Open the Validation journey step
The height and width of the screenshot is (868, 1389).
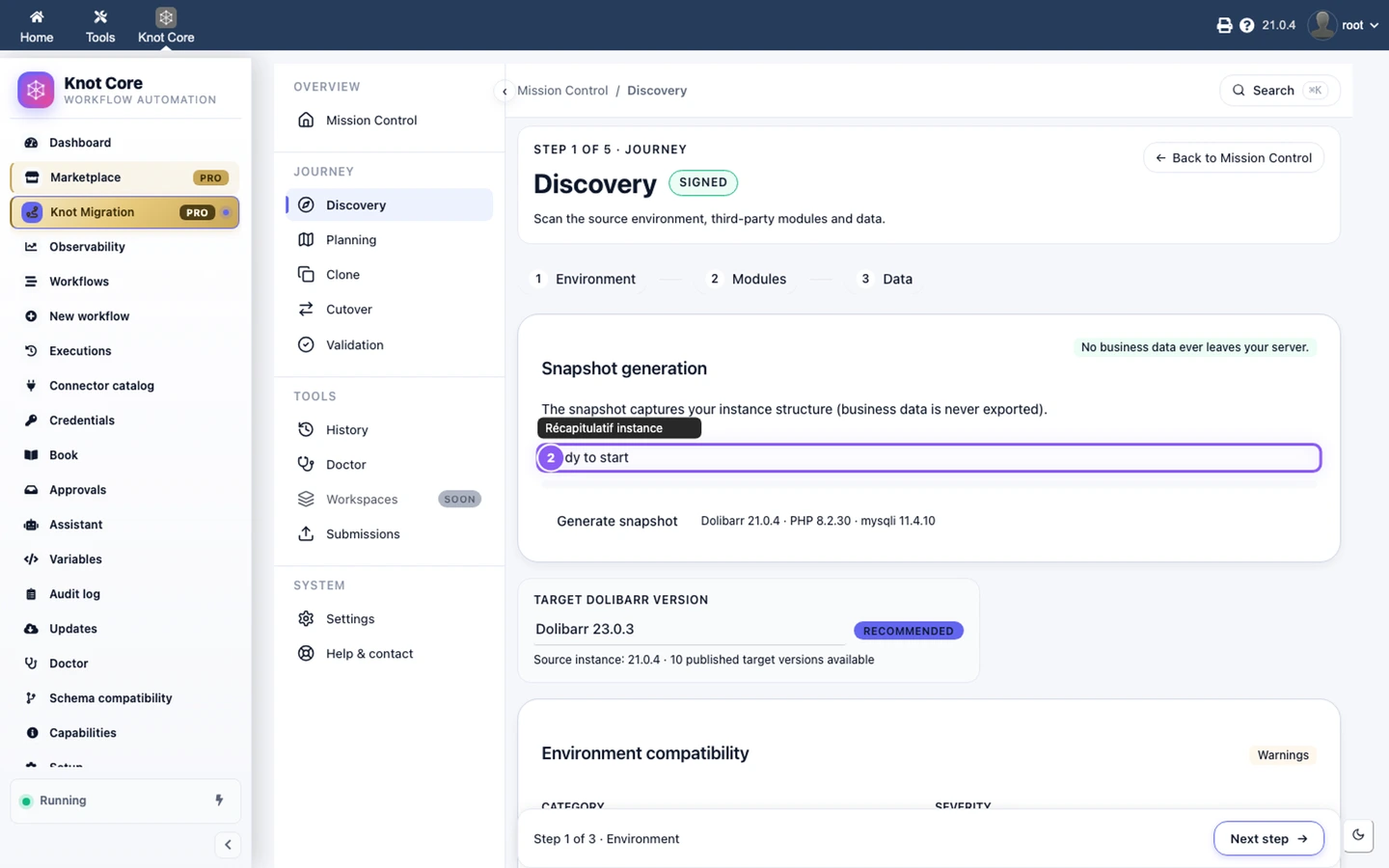tap(390, 345)
